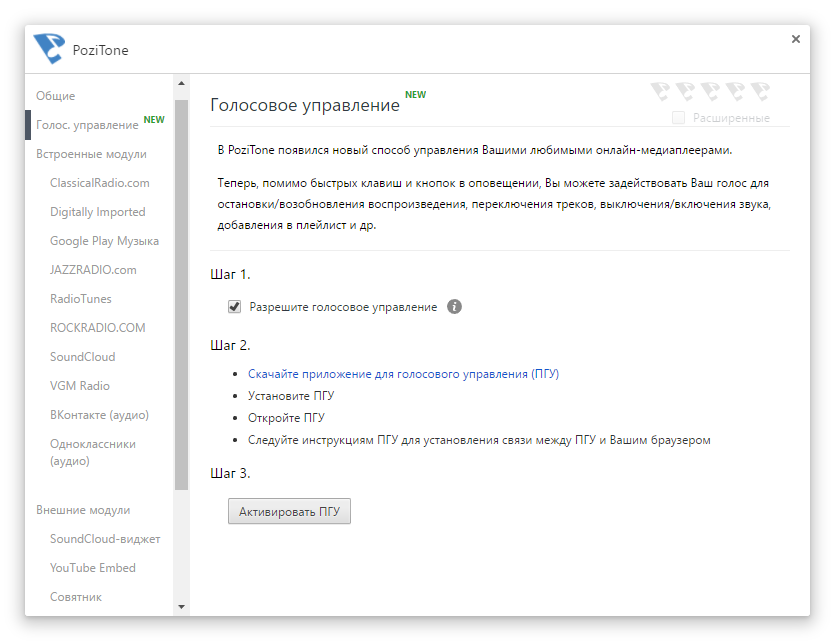Click the 'Шаг 2.' heading
The height and width of the screenshot is (641, 835).
(230, 345)
